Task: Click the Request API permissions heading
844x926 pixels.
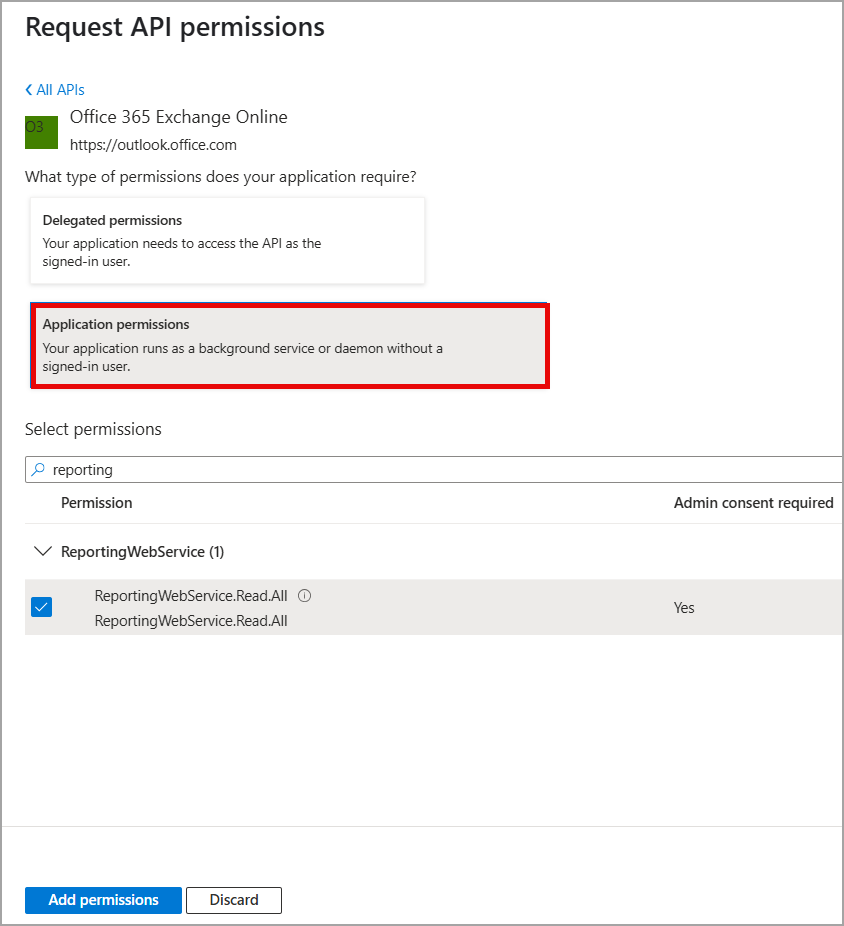Action: click(175, 27)
